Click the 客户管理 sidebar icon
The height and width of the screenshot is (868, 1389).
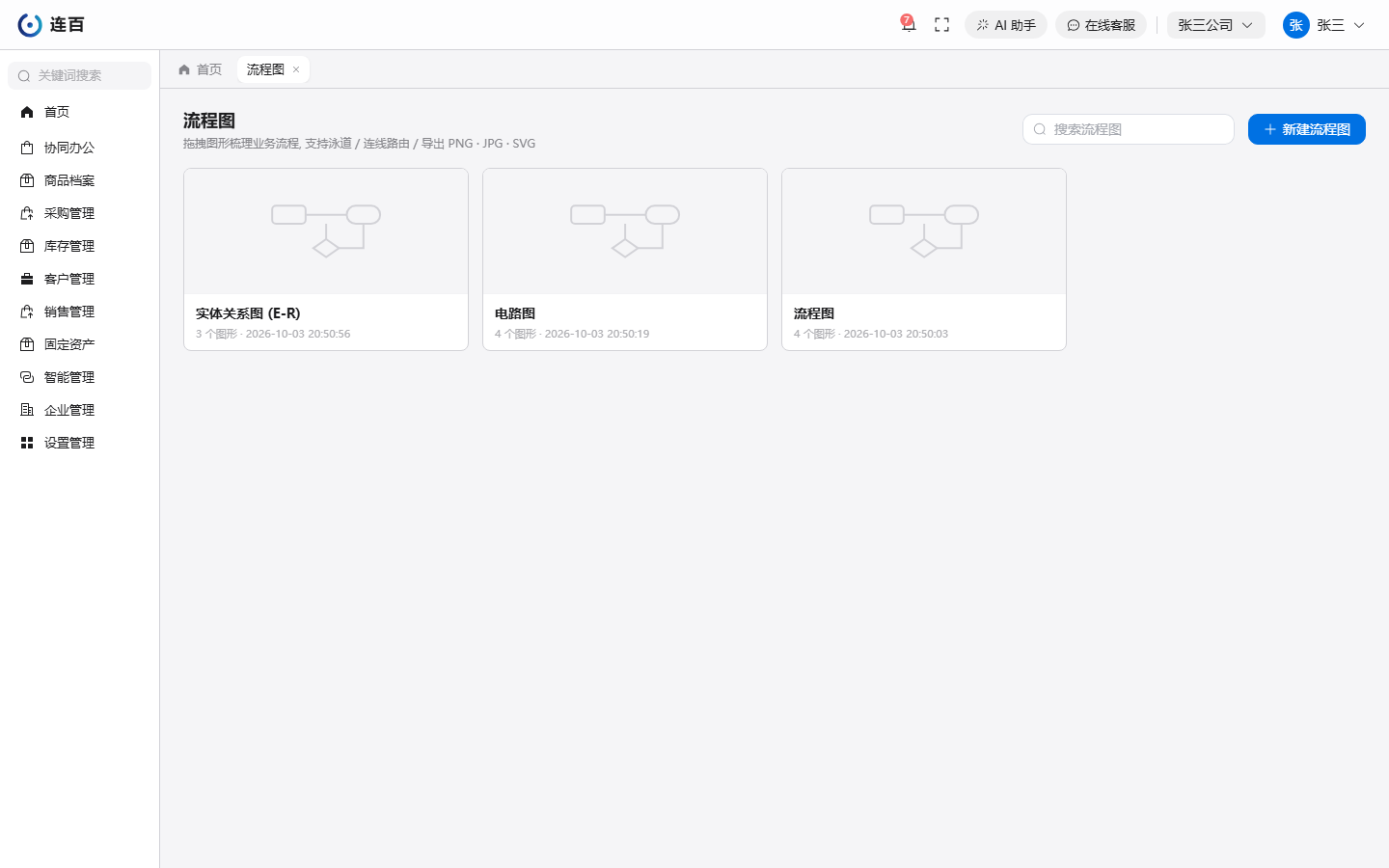pyautogui.click(x=27, y=279)
